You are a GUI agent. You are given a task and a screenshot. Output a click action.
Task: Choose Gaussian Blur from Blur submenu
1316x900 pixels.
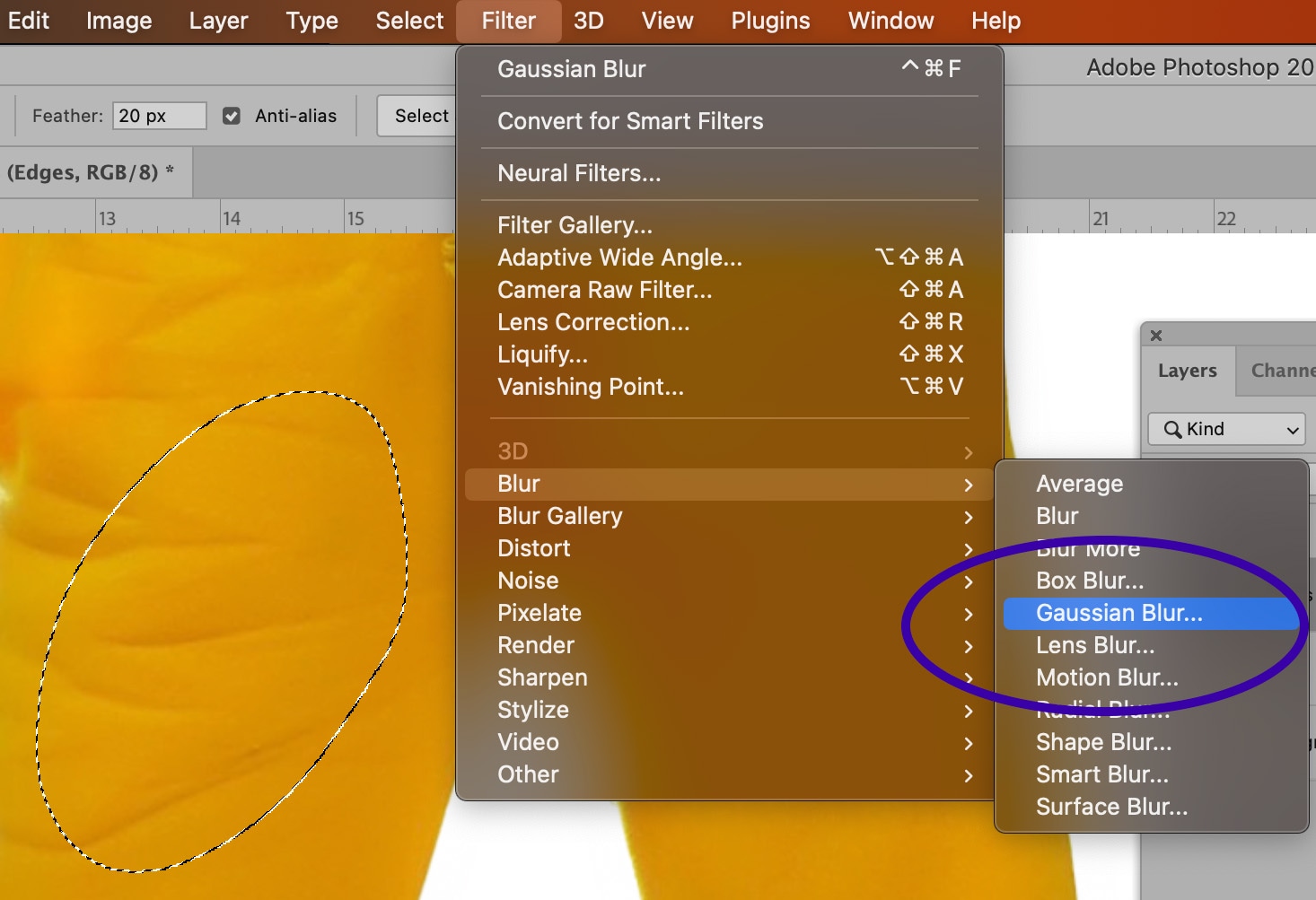[x=1119, y=613]
